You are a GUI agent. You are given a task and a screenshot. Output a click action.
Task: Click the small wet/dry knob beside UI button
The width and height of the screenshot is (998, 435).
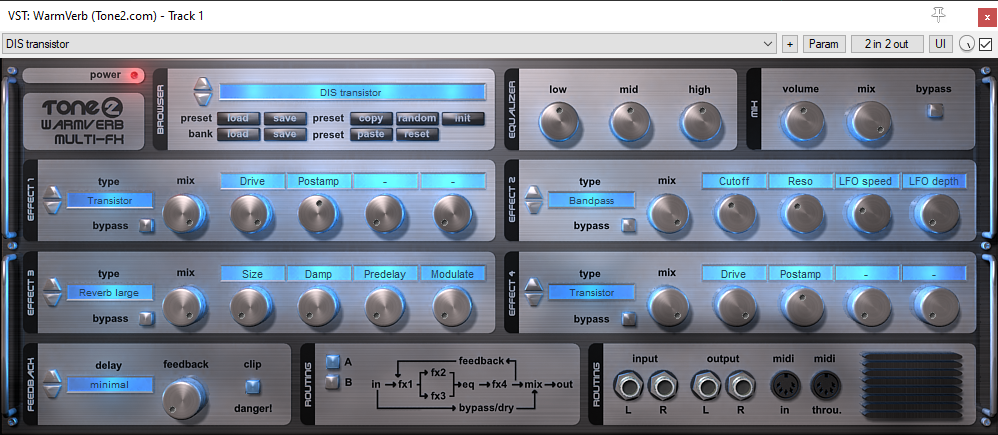pyautogui.click(x=967, y=44)
